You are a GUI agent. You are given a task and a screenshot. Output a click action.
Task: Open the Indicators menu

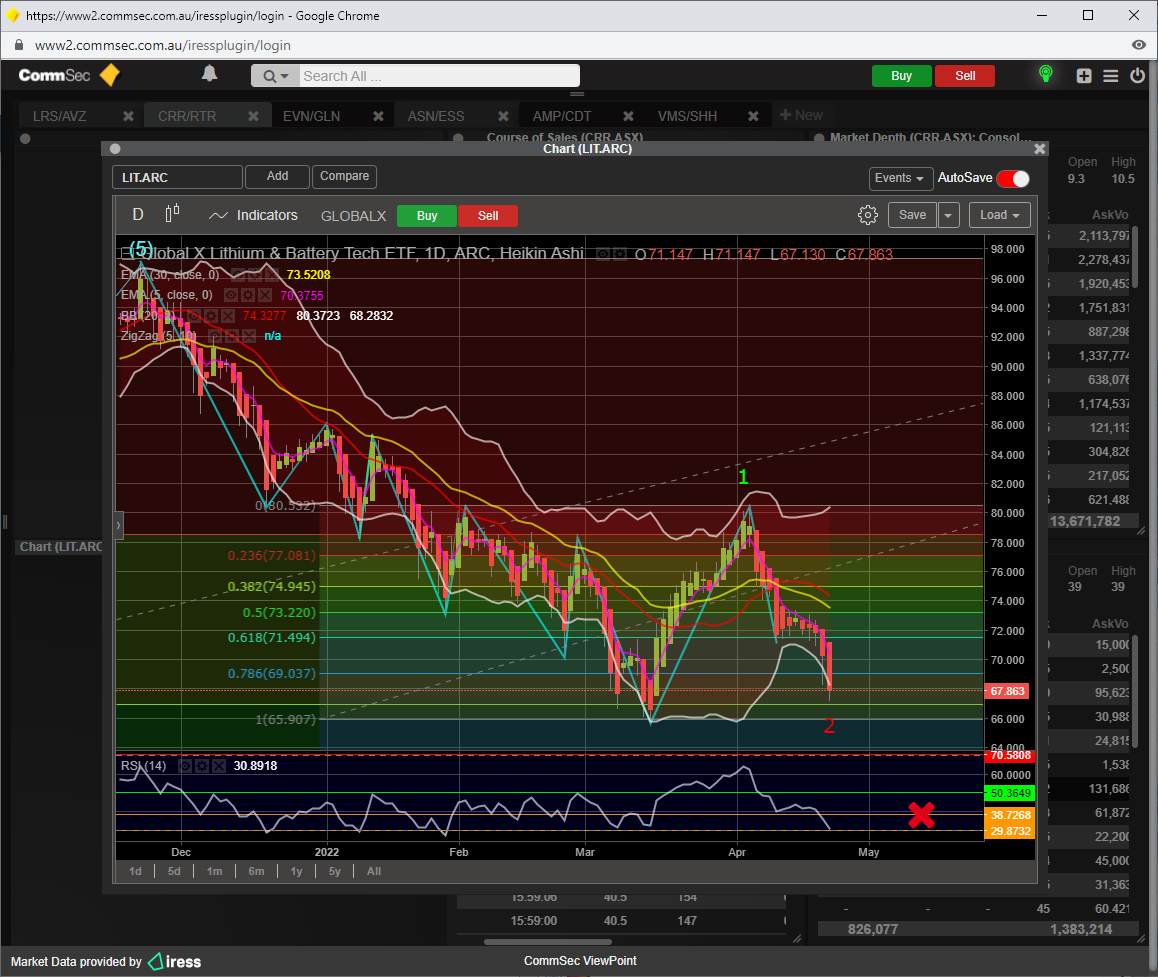[253, 215]
